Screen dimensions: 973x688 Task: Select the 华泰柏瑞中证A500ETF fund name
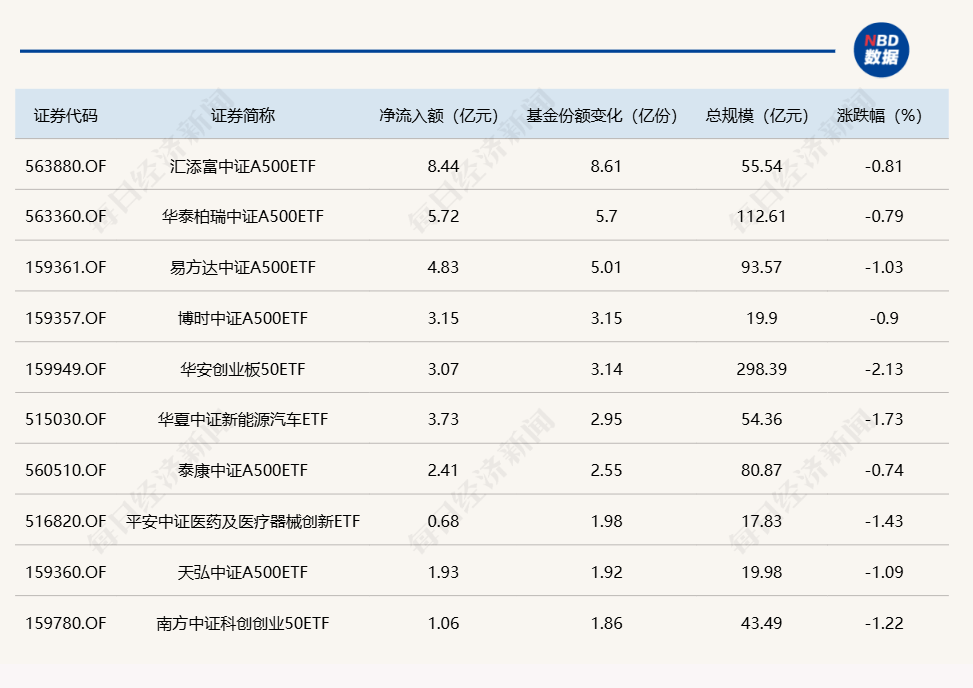244,216
